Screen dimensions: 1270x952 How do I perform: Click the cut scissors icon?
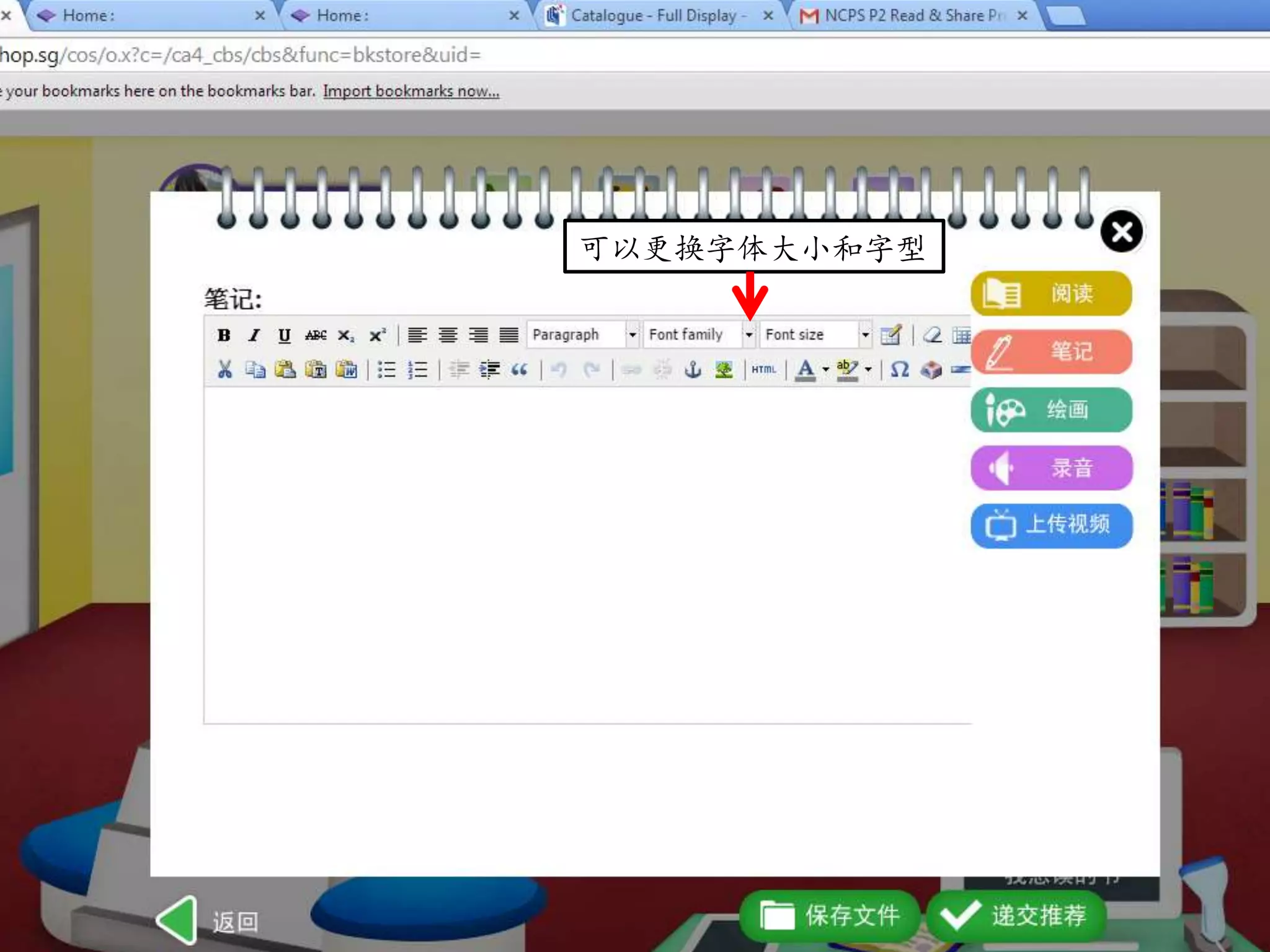(x=224, y=370)
